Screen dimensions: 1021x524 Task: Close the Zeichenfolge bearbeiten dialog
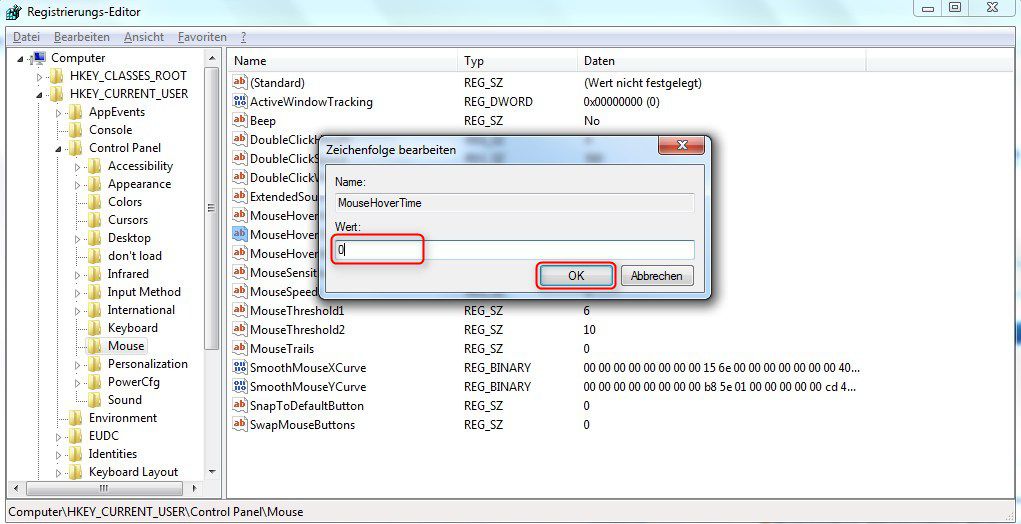click(x=681, y=145)
